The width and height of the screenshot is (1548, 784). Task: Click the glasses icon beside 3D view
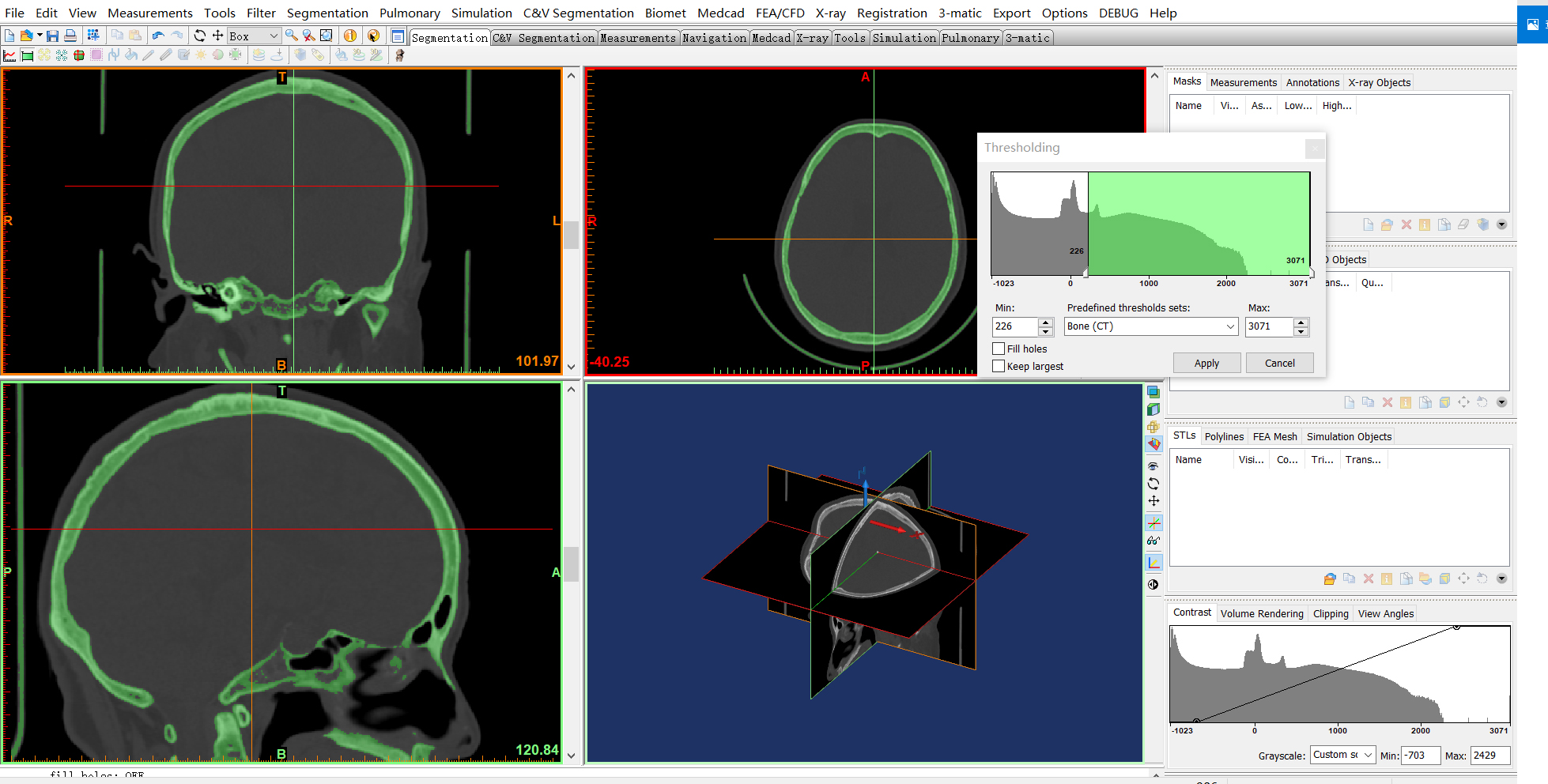[1153, 541]
